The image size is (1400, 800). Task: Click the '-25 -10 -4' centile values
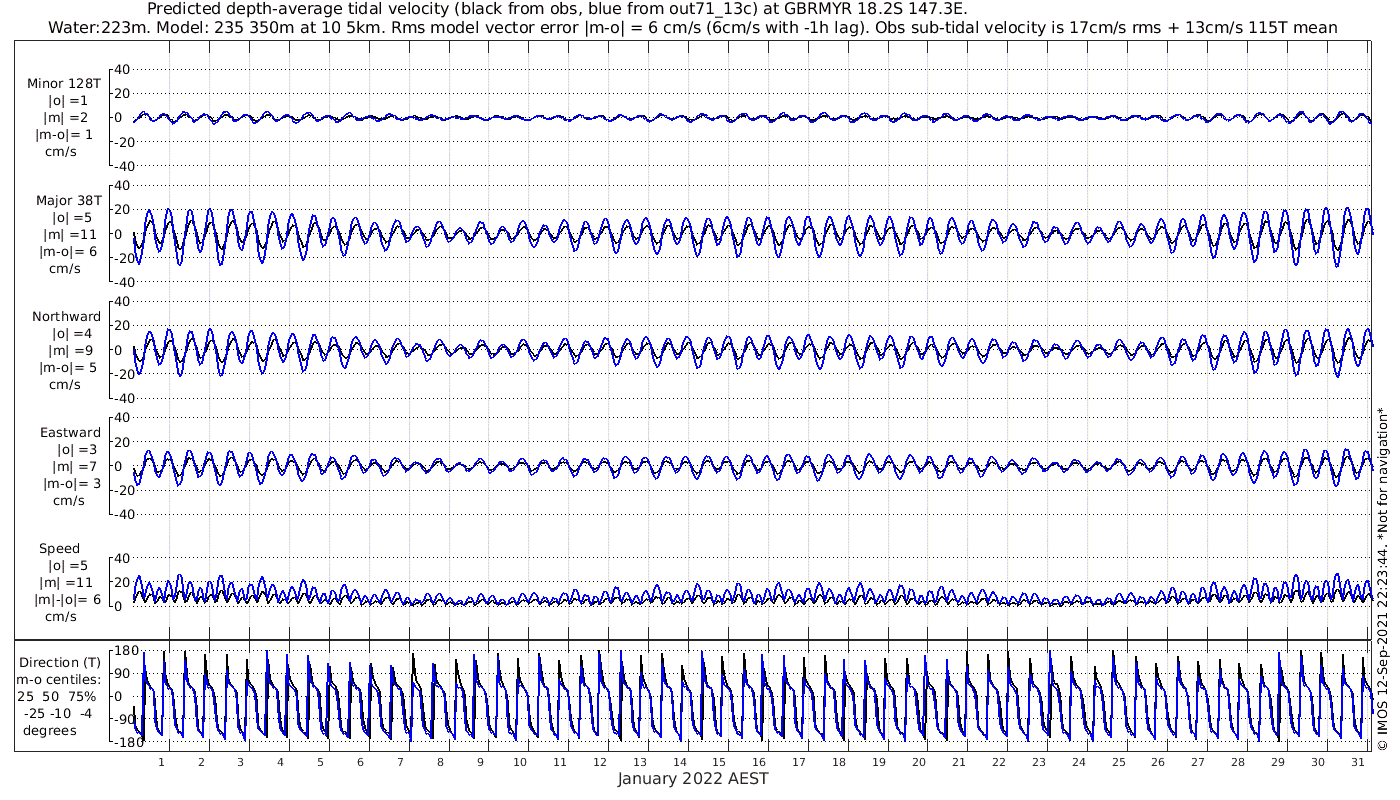coord(60,713)
